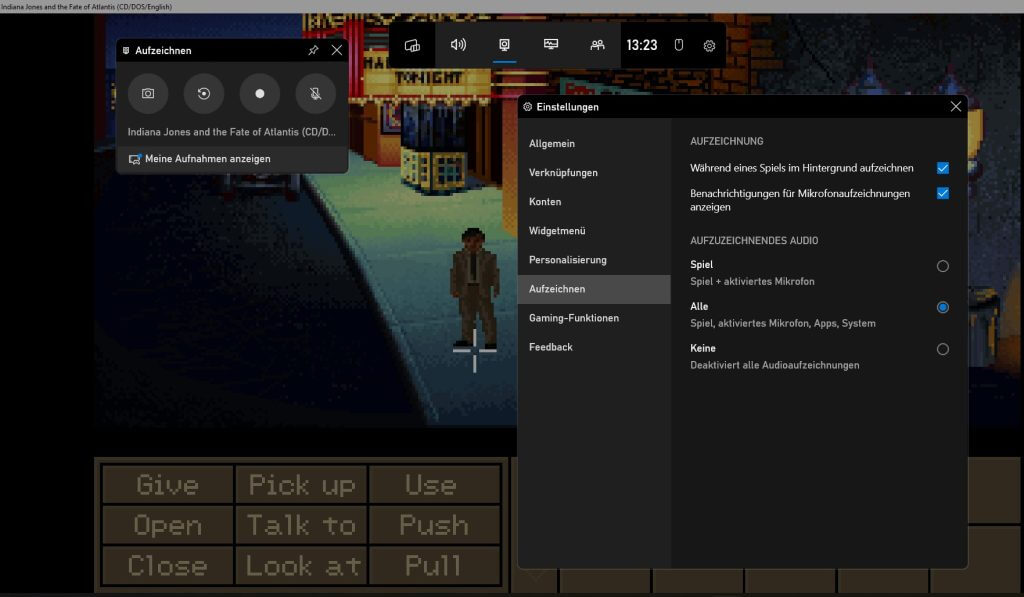Click the mouse click-through icon in Game Bar
Image resolution: width=1024 pixels, height=597 pixels.
pyautogui.click(x=679, y=45)
